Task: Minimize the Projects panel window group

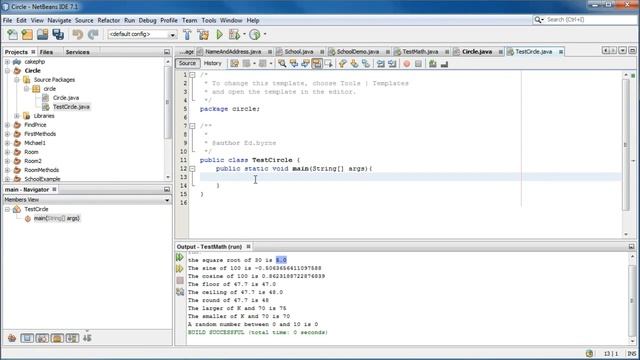Action: [x=167, y=52]
